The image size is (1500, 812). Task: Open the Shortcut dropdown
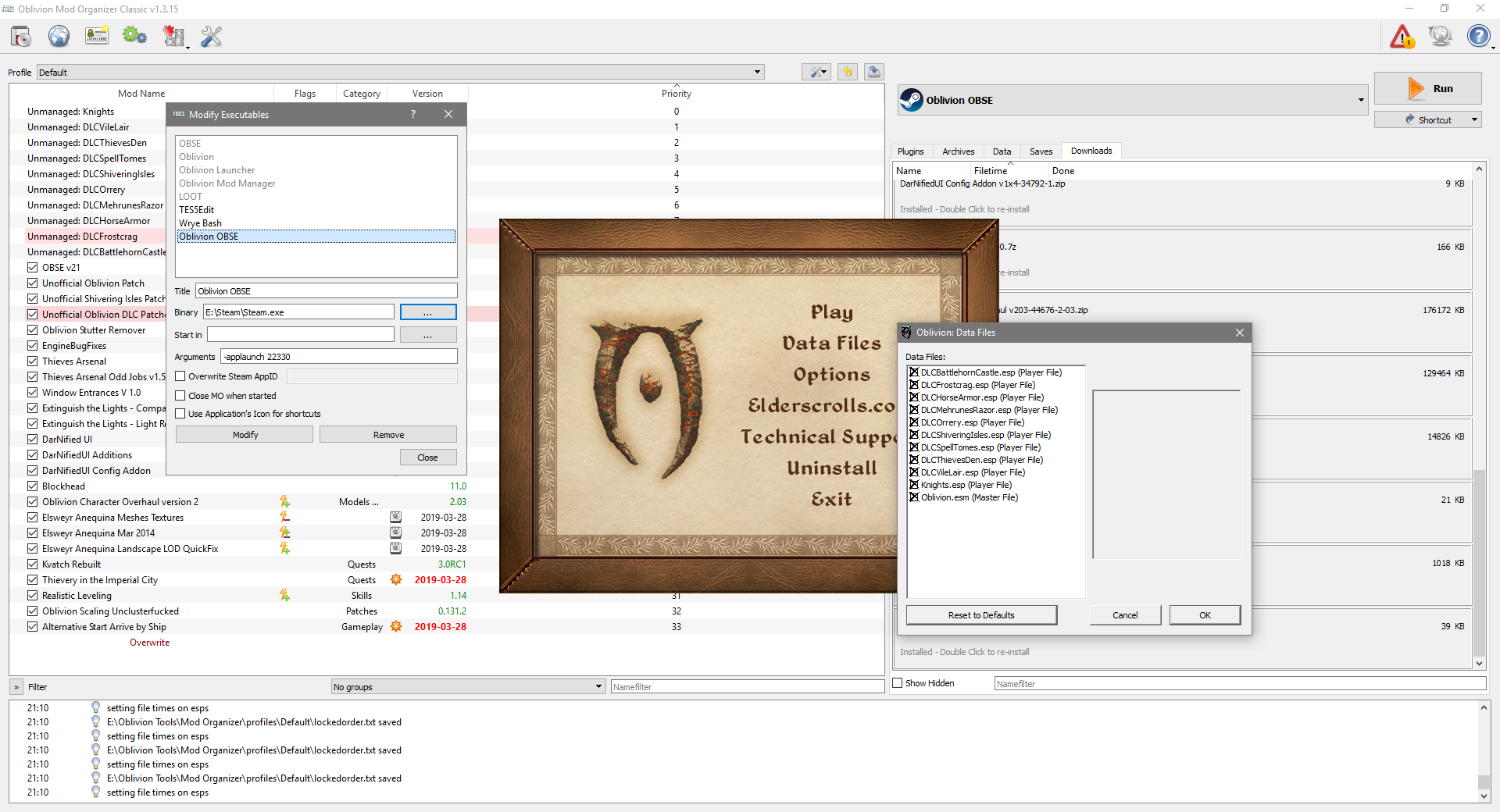pyautogui.click(x=1428, y=119)
